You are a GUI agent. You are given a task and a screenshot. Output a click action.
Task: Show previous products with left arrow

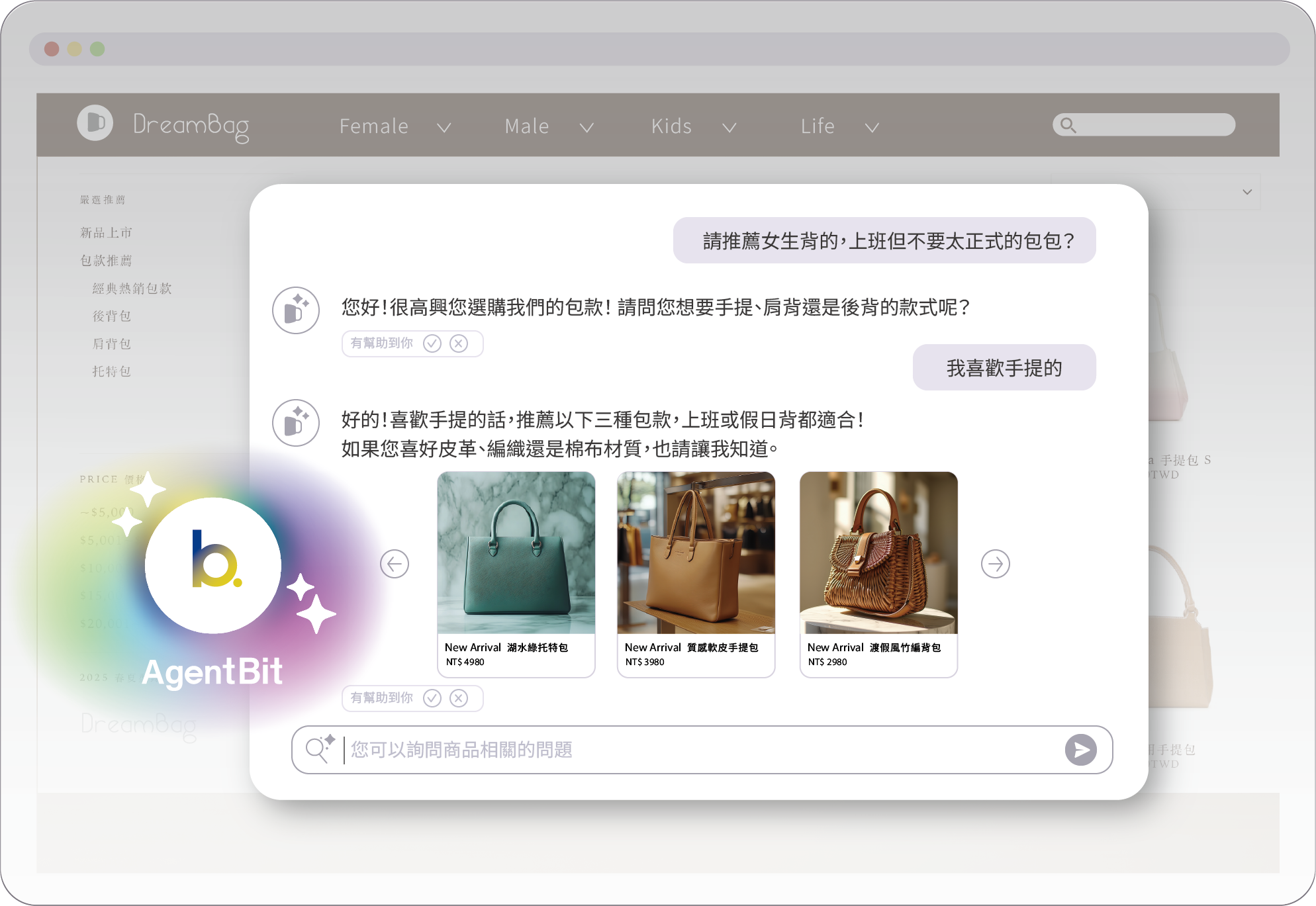pos(395,564)
